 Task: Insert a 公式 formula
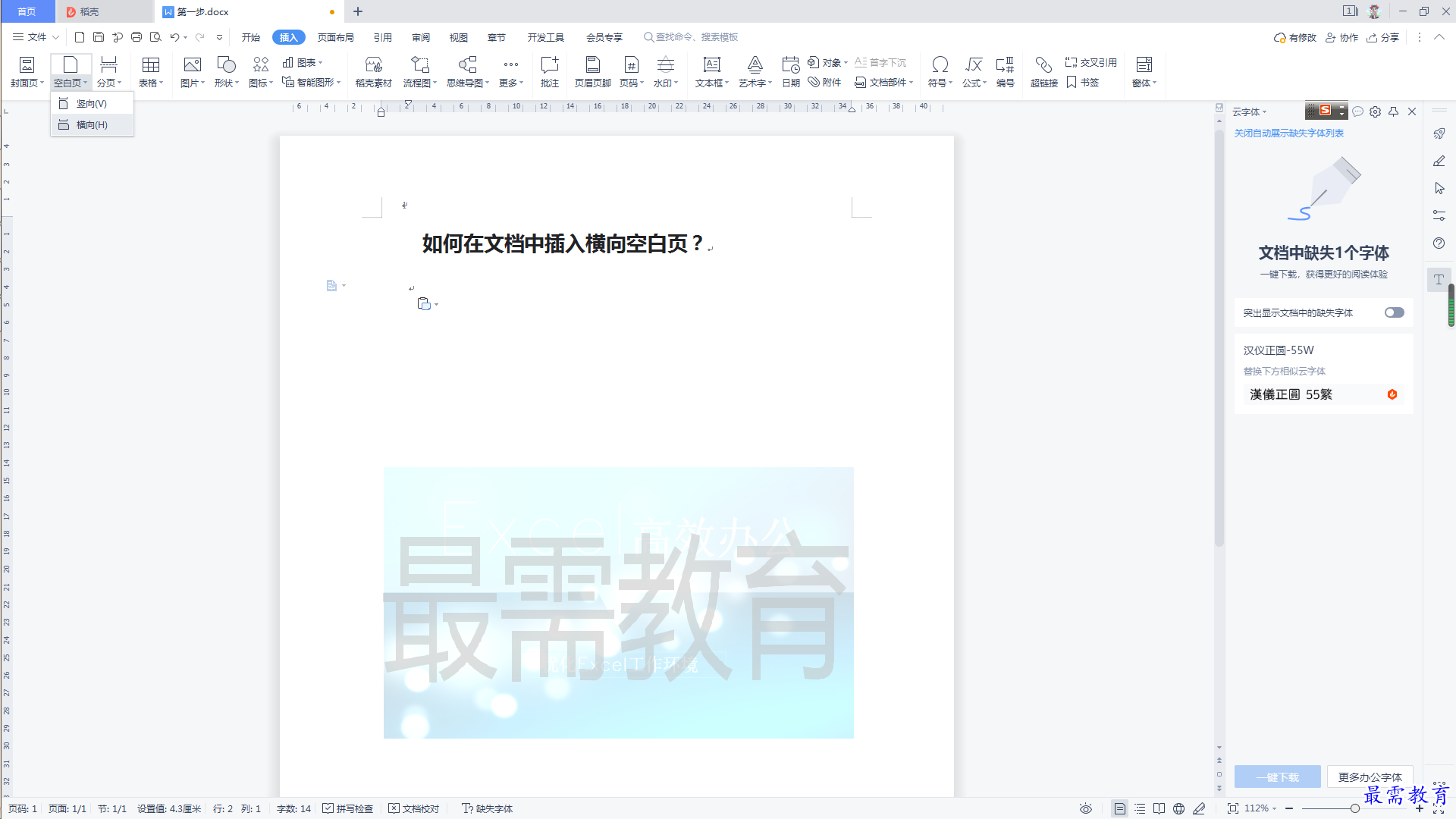(x=974, y=73)
